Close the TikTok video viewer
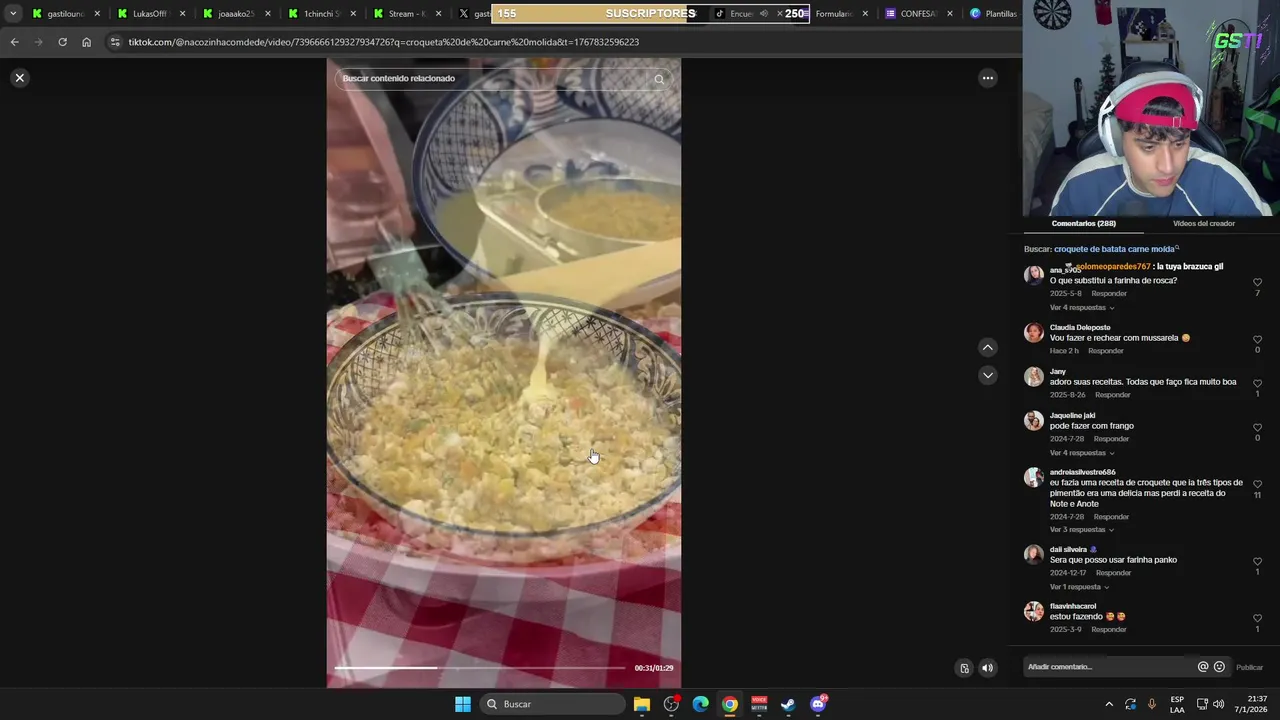The width and height of the screenshot is (1280, 720). coord(19,78)
